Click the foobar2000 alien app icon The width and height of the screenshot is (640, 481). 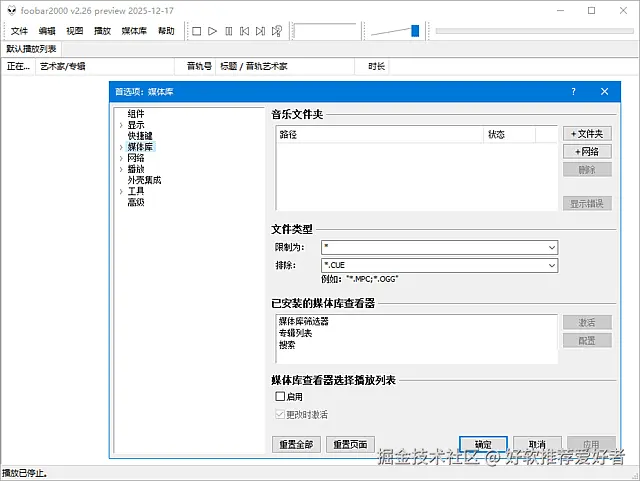tap(12, 11)
